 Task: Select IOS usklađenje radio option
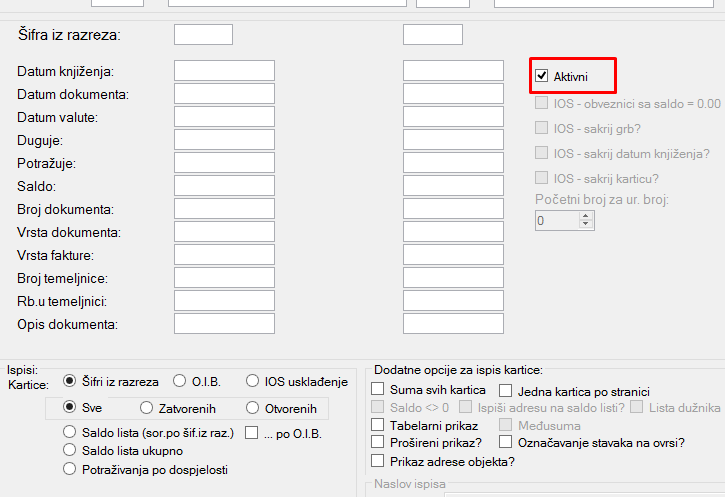click(x=253, y=381)
